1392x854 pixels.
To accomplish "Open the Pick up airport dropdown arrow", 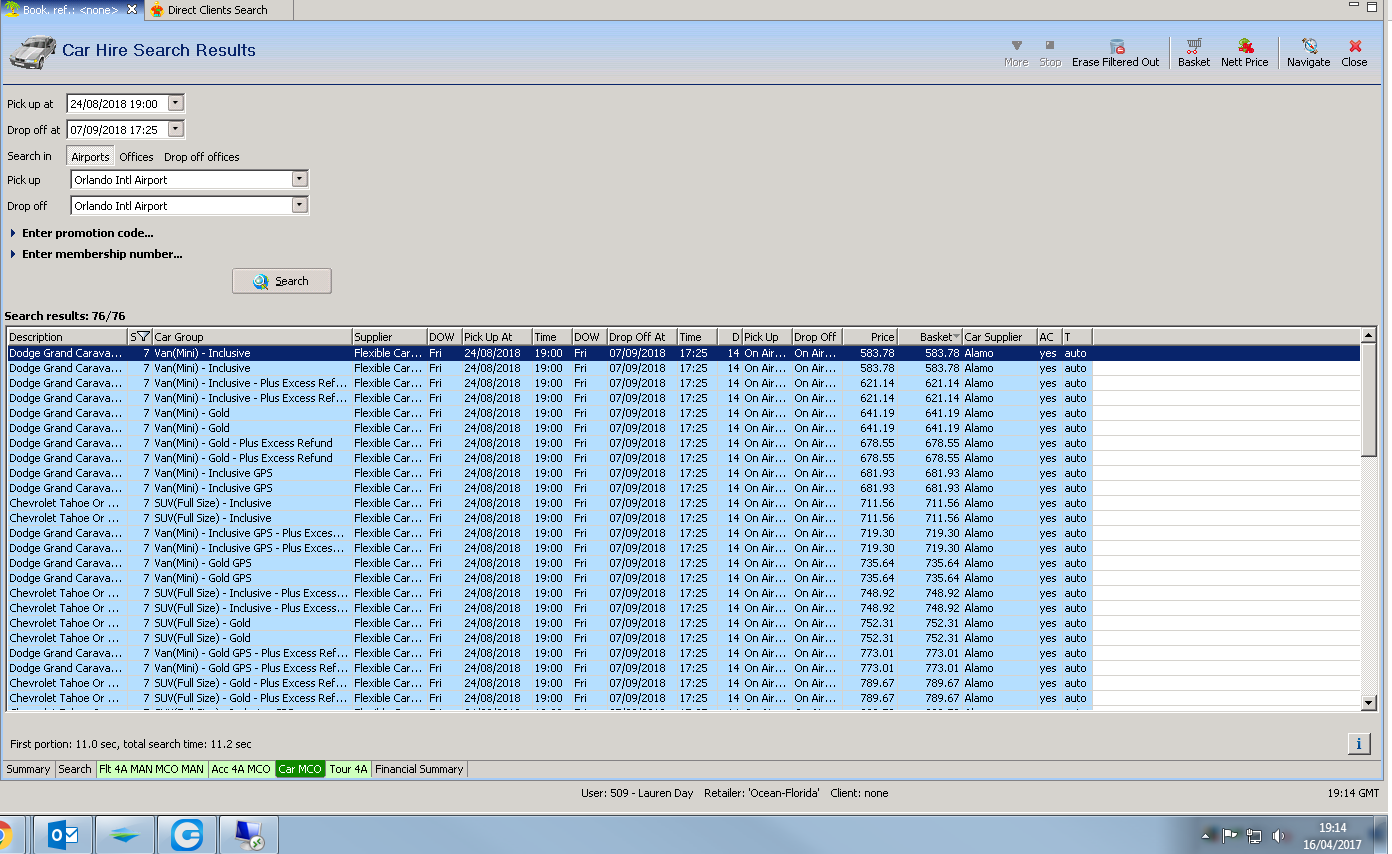I will coord(299,179).
